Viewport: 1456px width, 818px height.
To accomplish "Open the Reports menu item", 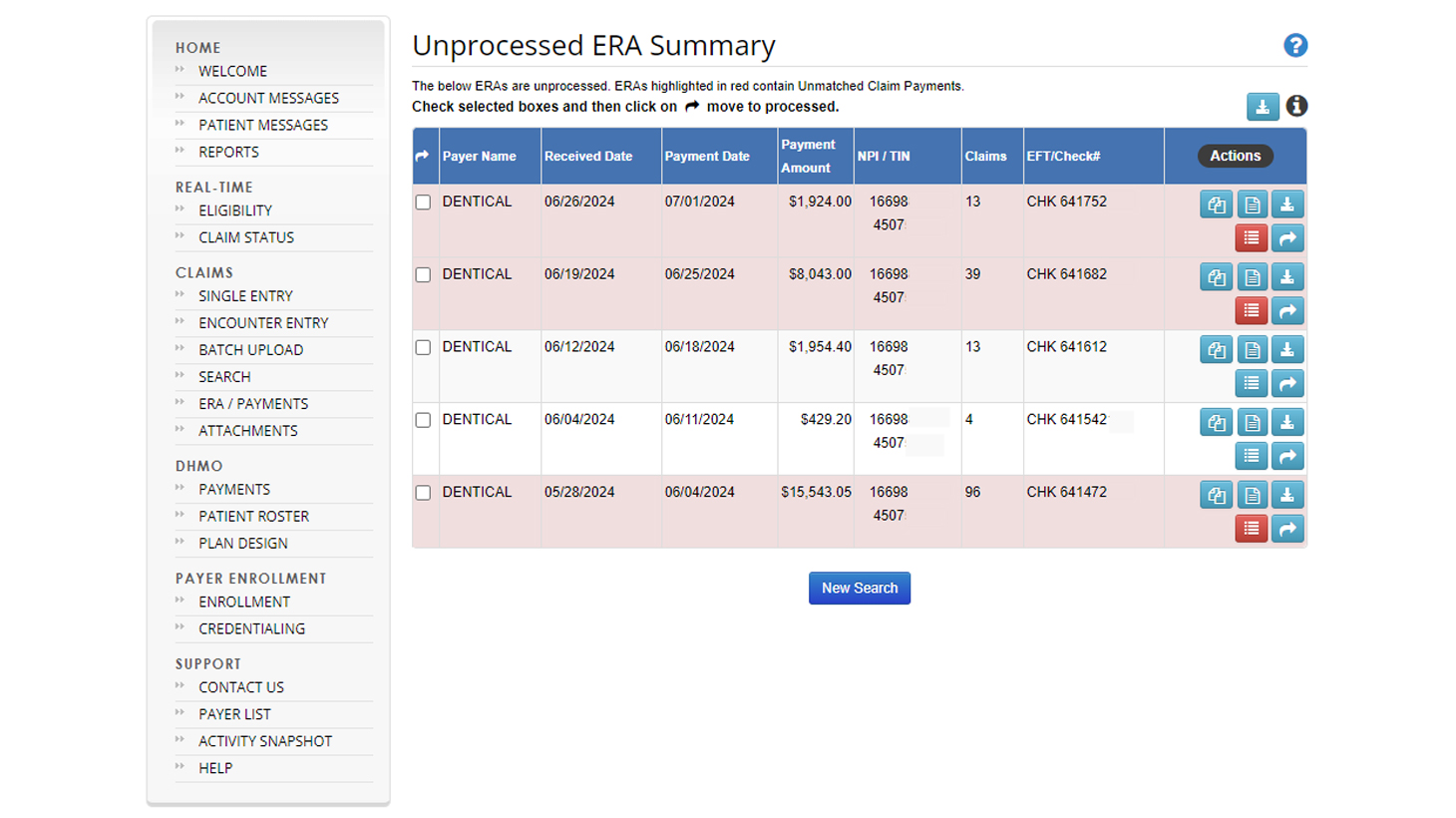I will point(228,152).
